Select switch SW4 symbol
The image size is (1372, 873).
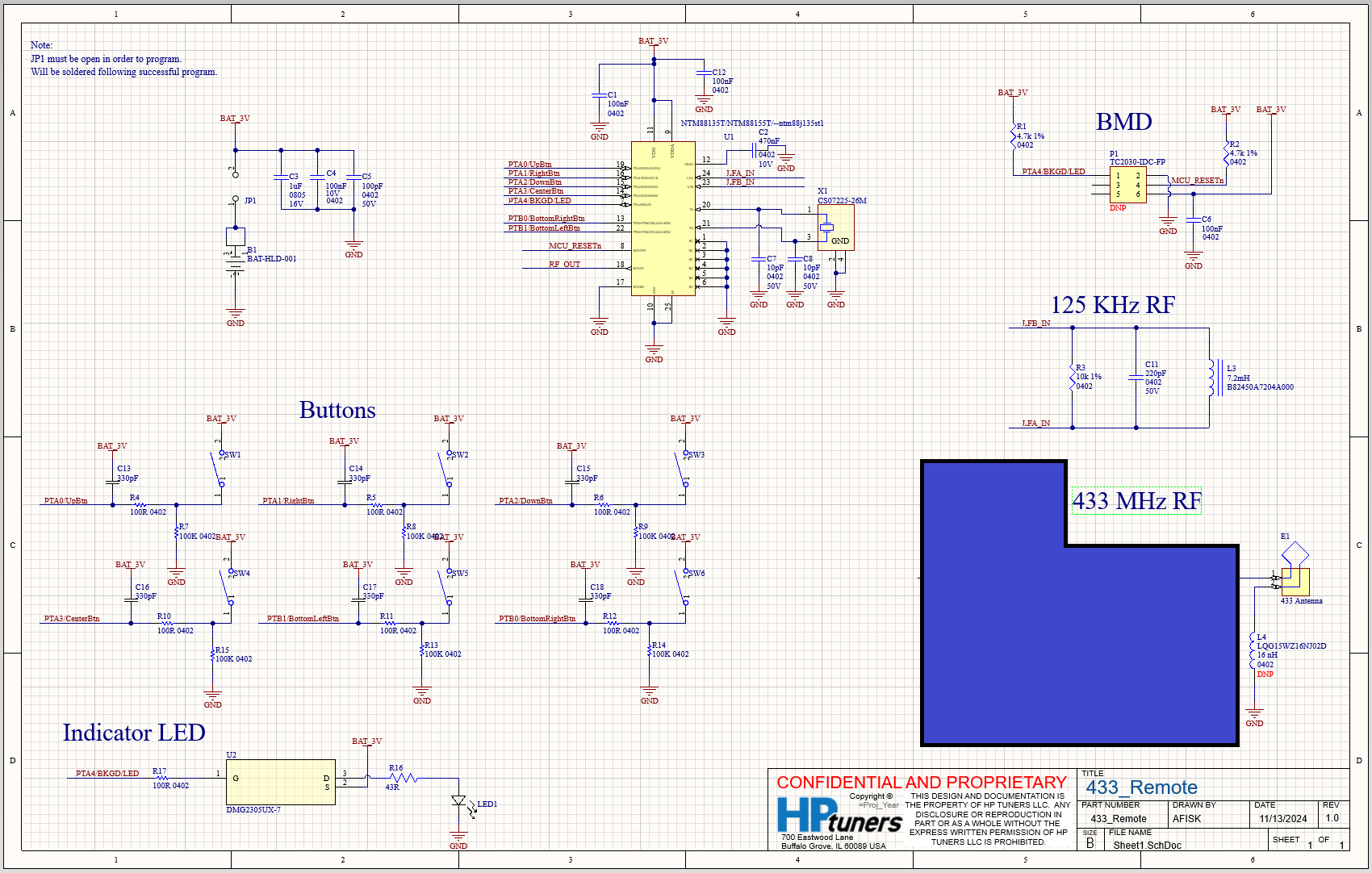(228, 587)
